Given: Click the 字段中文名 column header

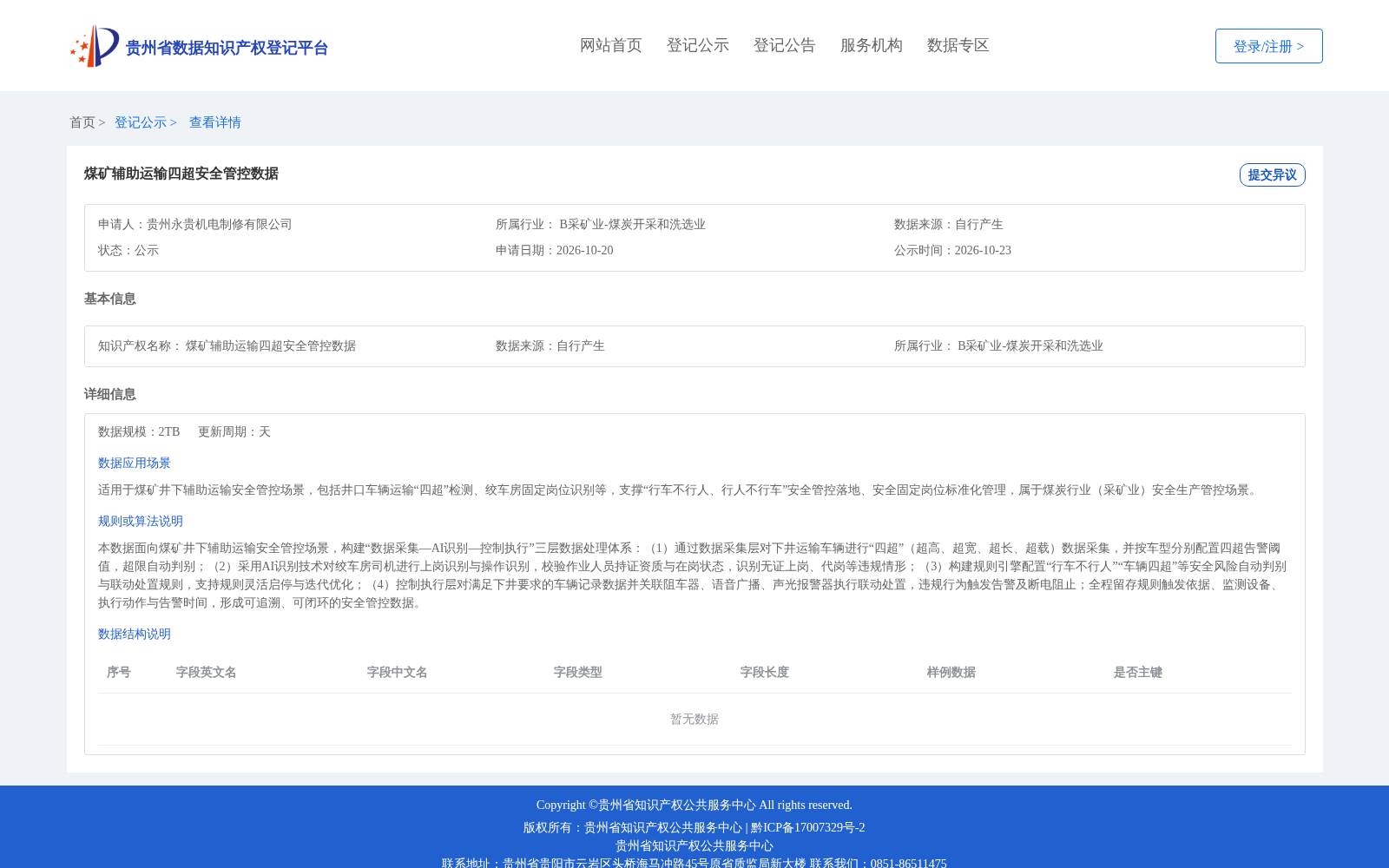Looking at the screenshot, I should point(398,673).
